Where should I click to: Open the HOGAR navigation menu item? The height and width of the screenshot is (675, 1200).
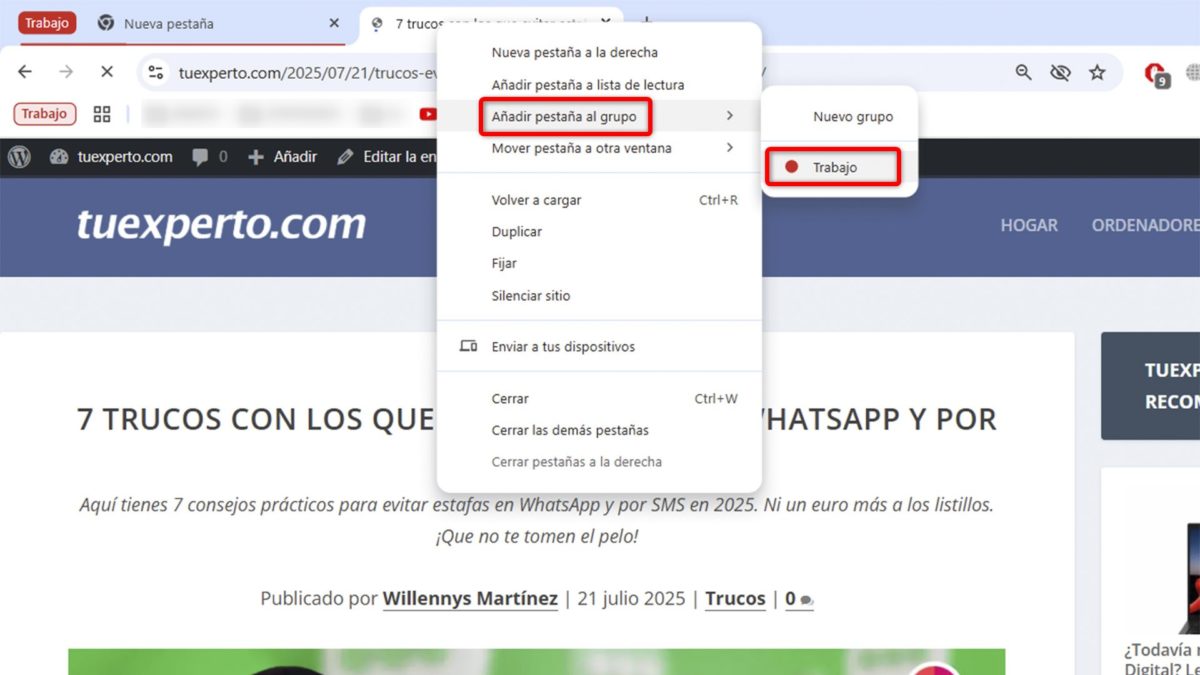pos(1029,225)
